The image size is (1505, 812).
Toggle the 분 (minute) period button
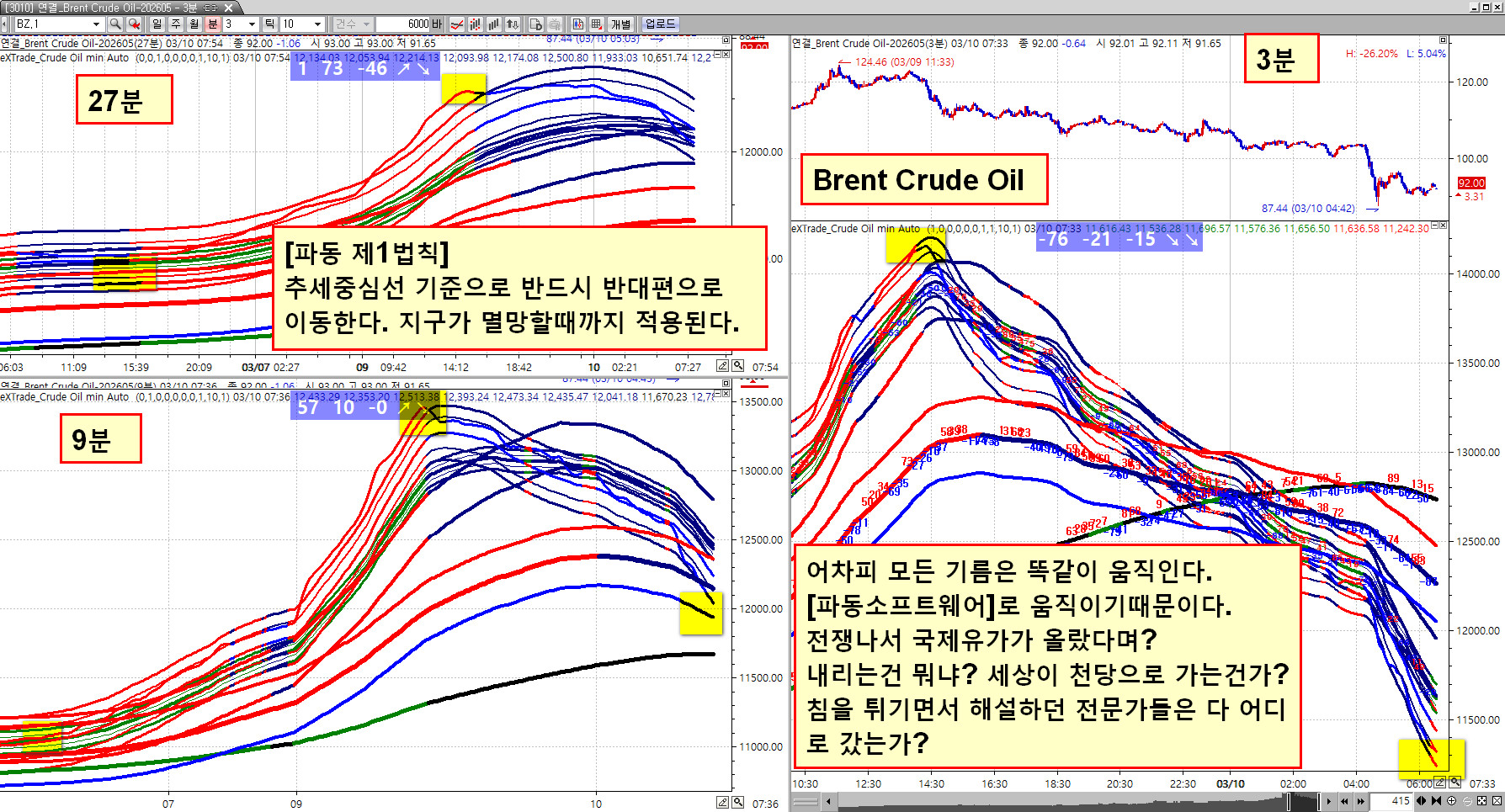click(212, 24)
